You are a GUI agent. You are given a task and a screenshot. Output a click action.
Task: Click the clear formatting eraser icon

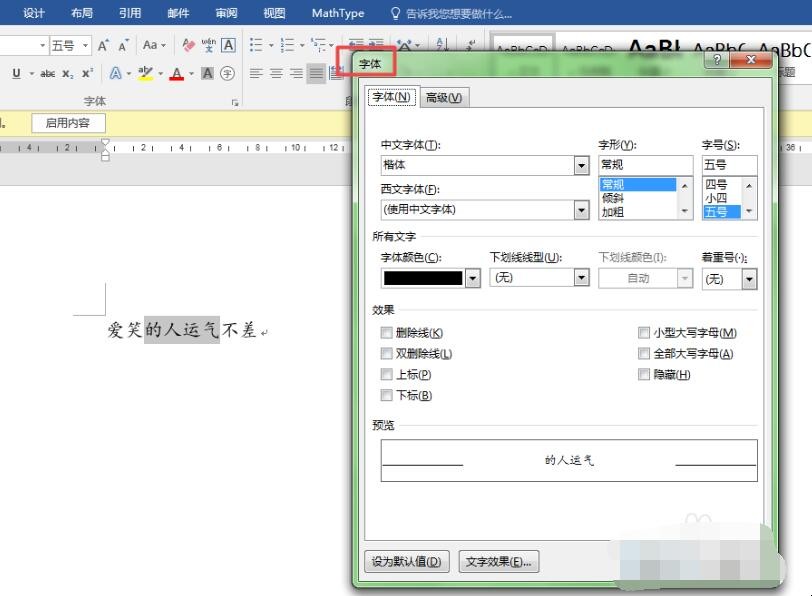click(x=189, y=46)
